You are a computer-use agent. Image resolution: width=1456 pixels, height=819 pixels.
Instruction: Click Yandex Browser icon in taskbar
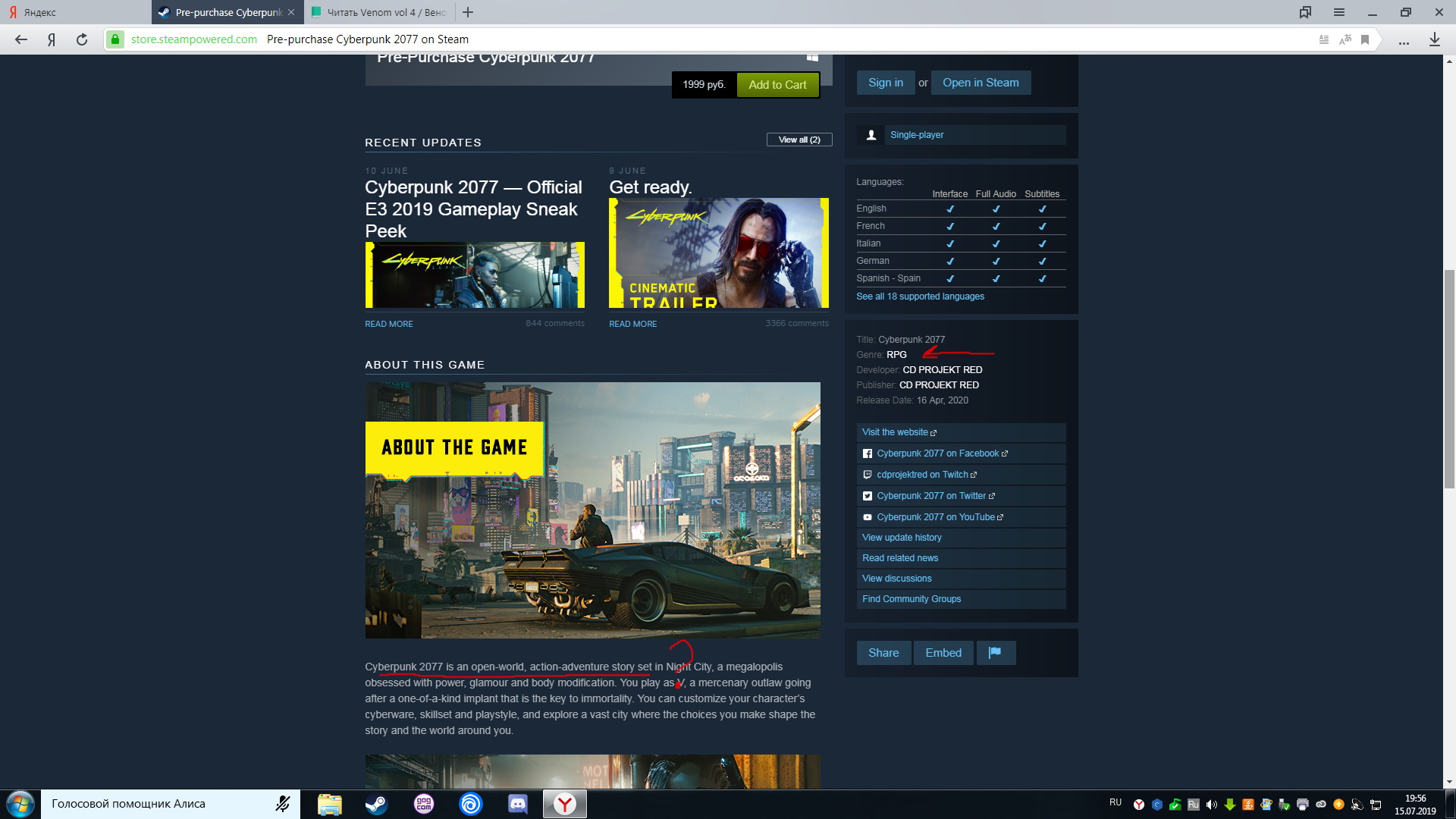[565, 804]
